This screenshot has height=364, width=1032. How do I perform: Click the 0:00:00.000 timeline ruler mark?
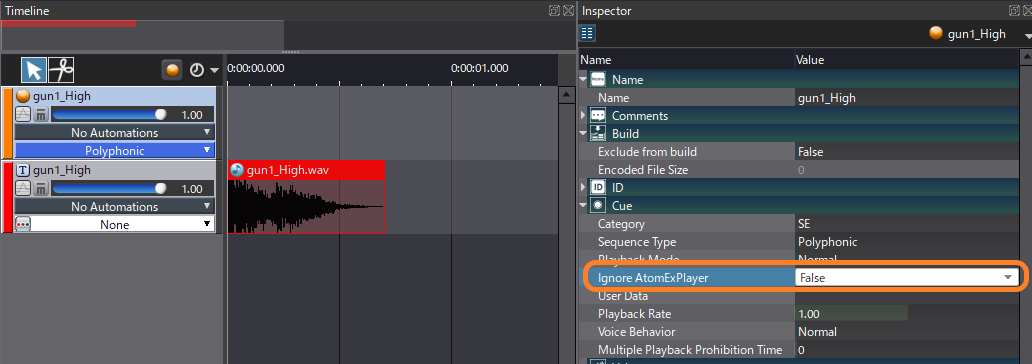pos(256,68)
